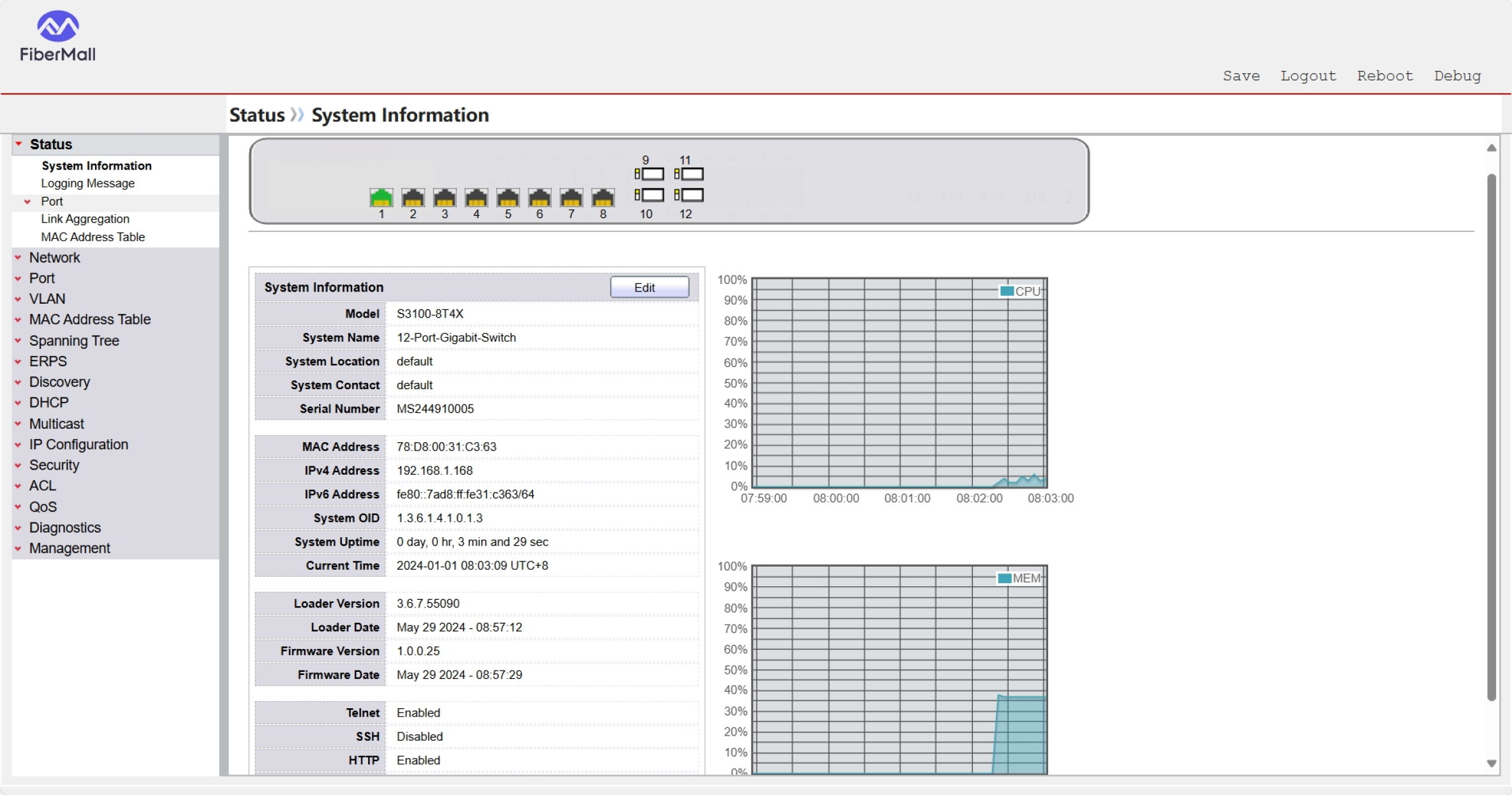Image resolution: width=1512 pixels, height=795 pixels.
Task: Click the Ethernet port 6 icon
Action: [540, 198]
